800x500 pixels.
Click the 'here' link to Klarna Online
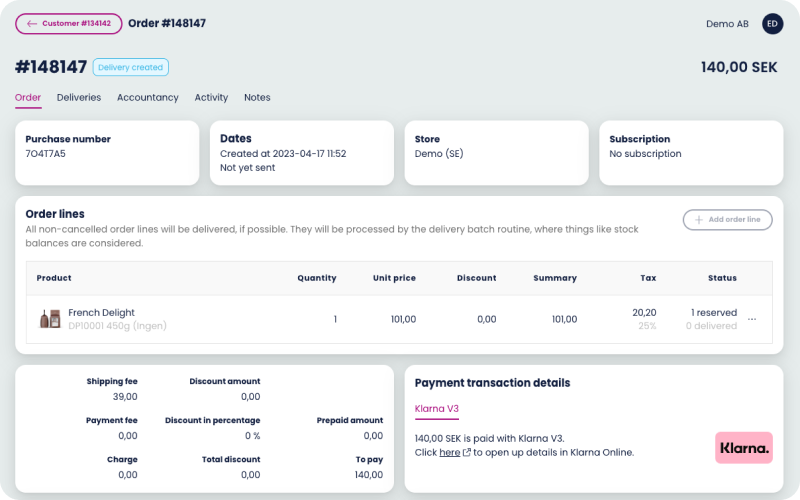[x=449, y=453]
